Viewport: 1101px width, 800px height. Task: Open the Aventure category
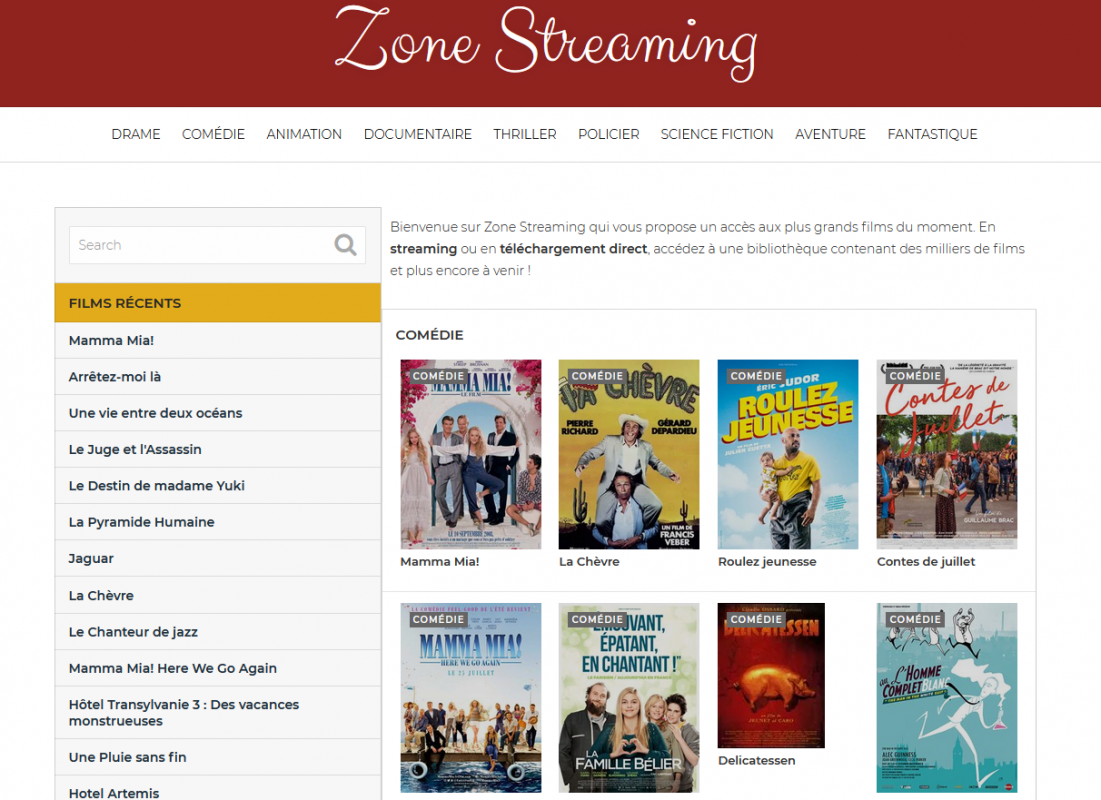[830, 134]
